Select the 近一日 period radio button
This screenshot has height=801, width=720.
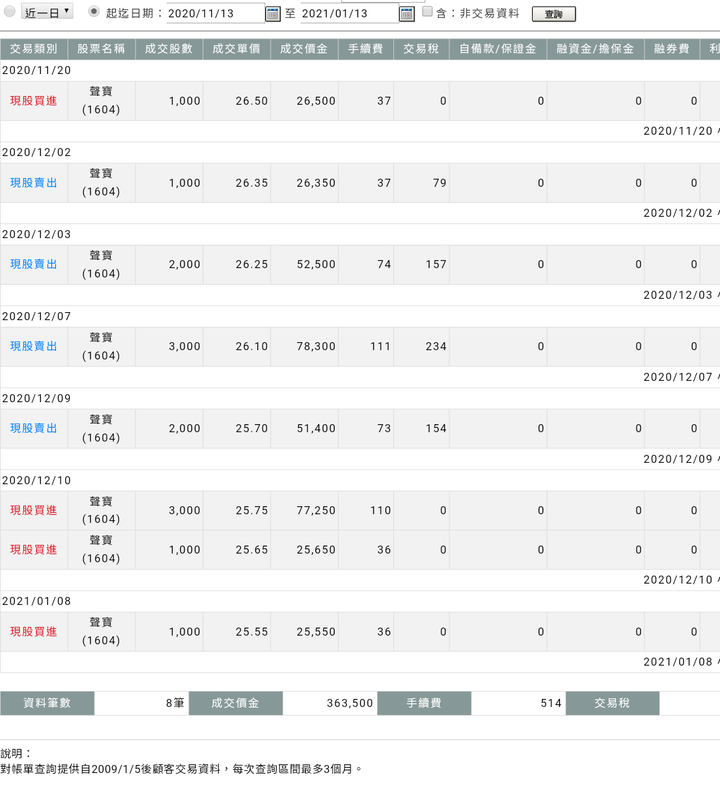point(9,11)
